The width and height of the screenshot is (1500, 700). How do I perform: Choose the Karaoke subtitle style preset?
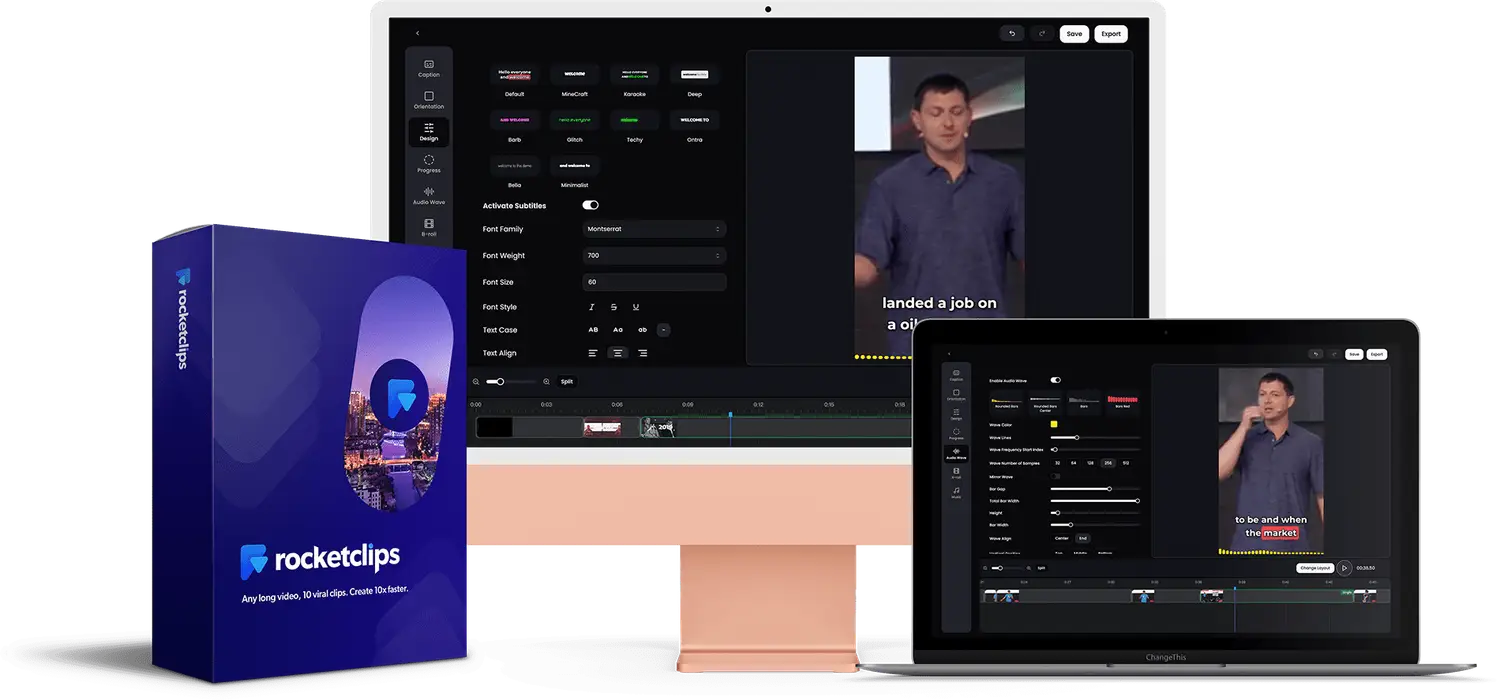click(x=634, y=79)
